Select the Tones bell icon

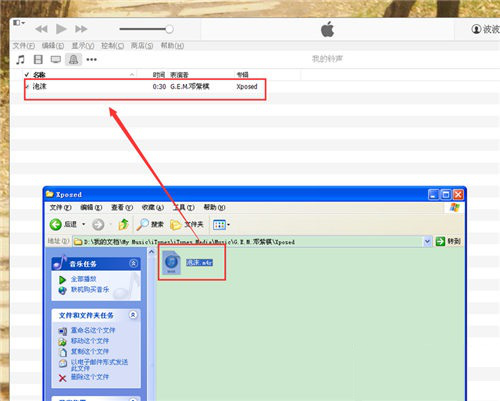(73, 60)
